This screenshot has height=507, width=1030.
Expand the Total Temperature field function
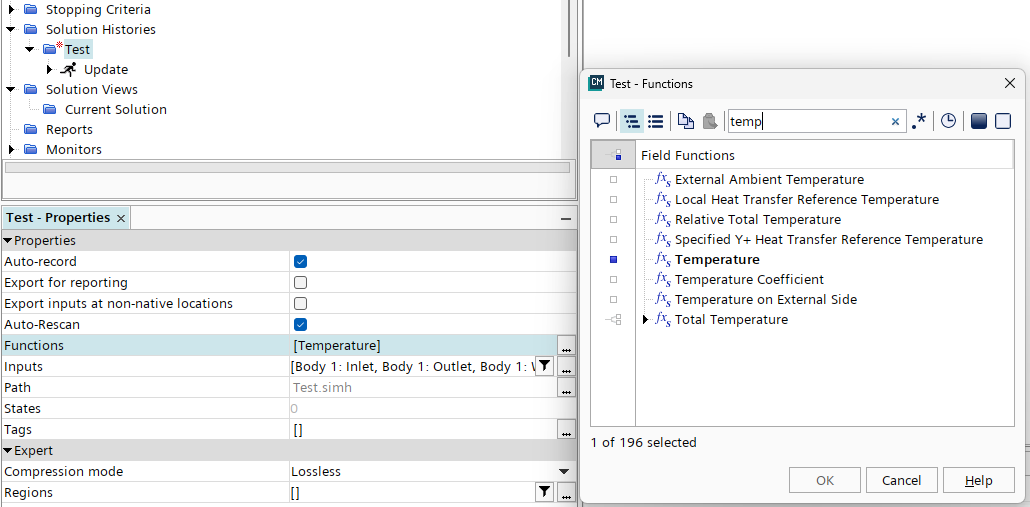646,320
